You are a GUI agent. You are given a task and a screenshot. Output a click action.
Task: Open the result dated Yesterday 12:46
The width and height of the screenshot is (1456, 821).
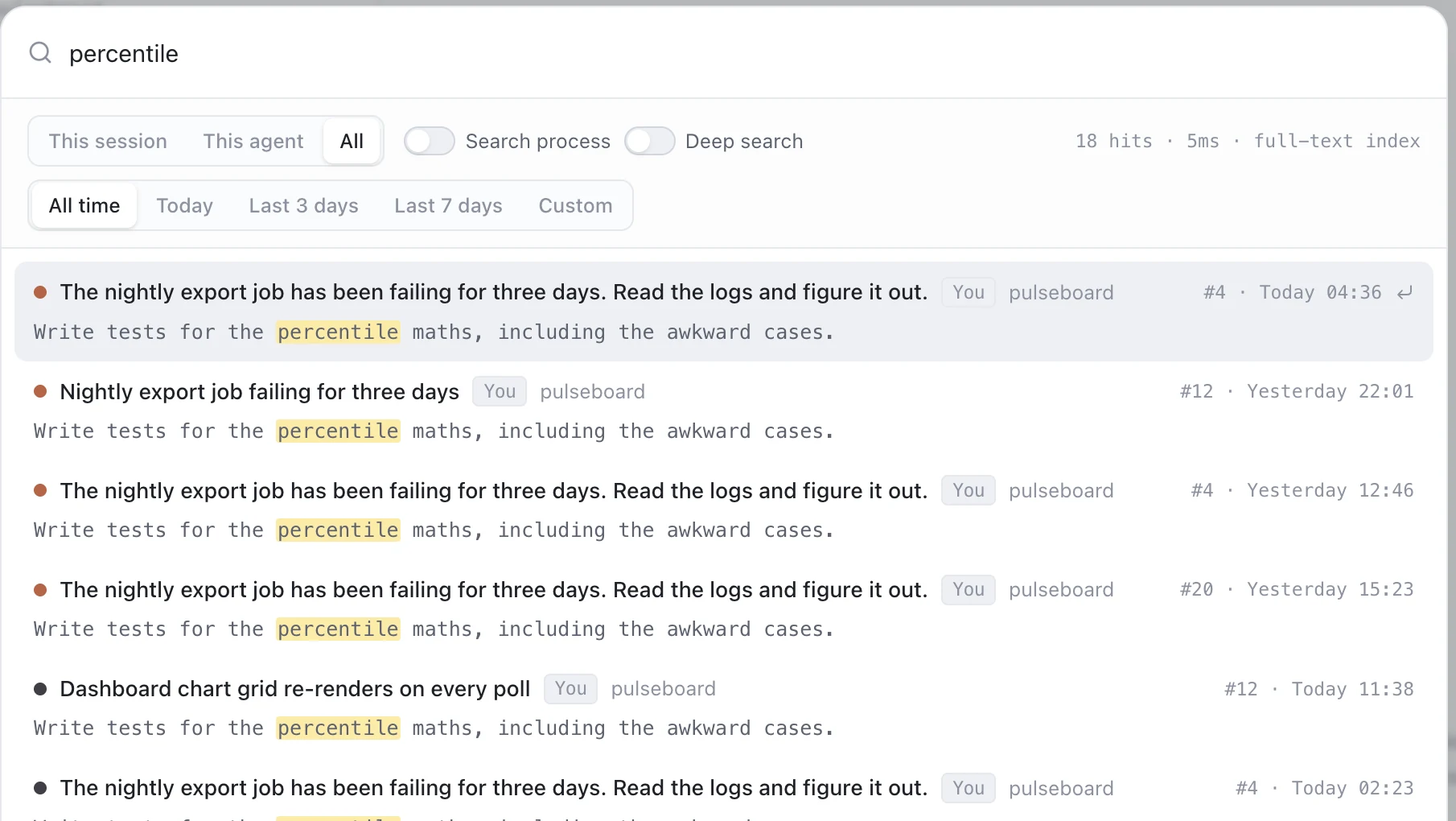pyautogui.click(x=724, y=510)
